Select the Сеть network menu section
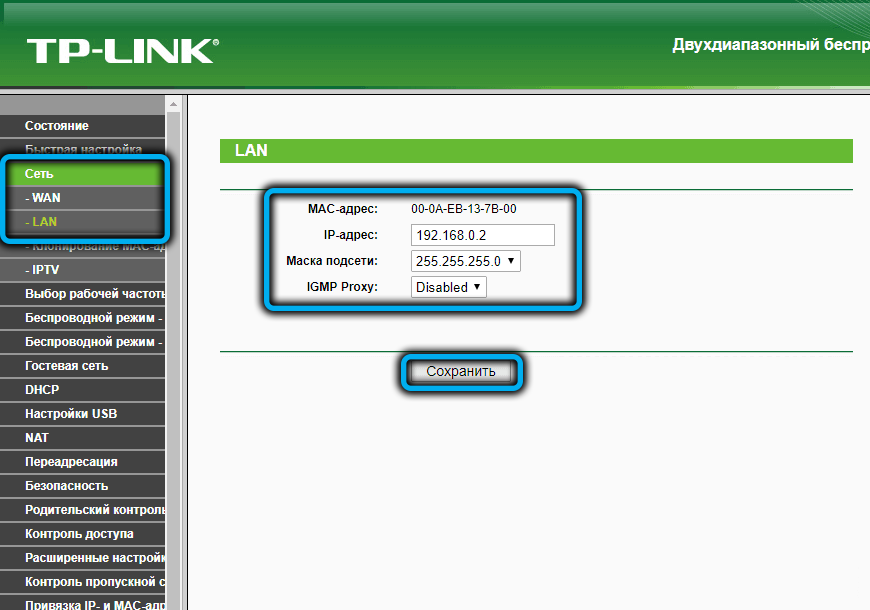Viewport: 870px width, 610px height. pyautogui.click(x=40, y=174)
